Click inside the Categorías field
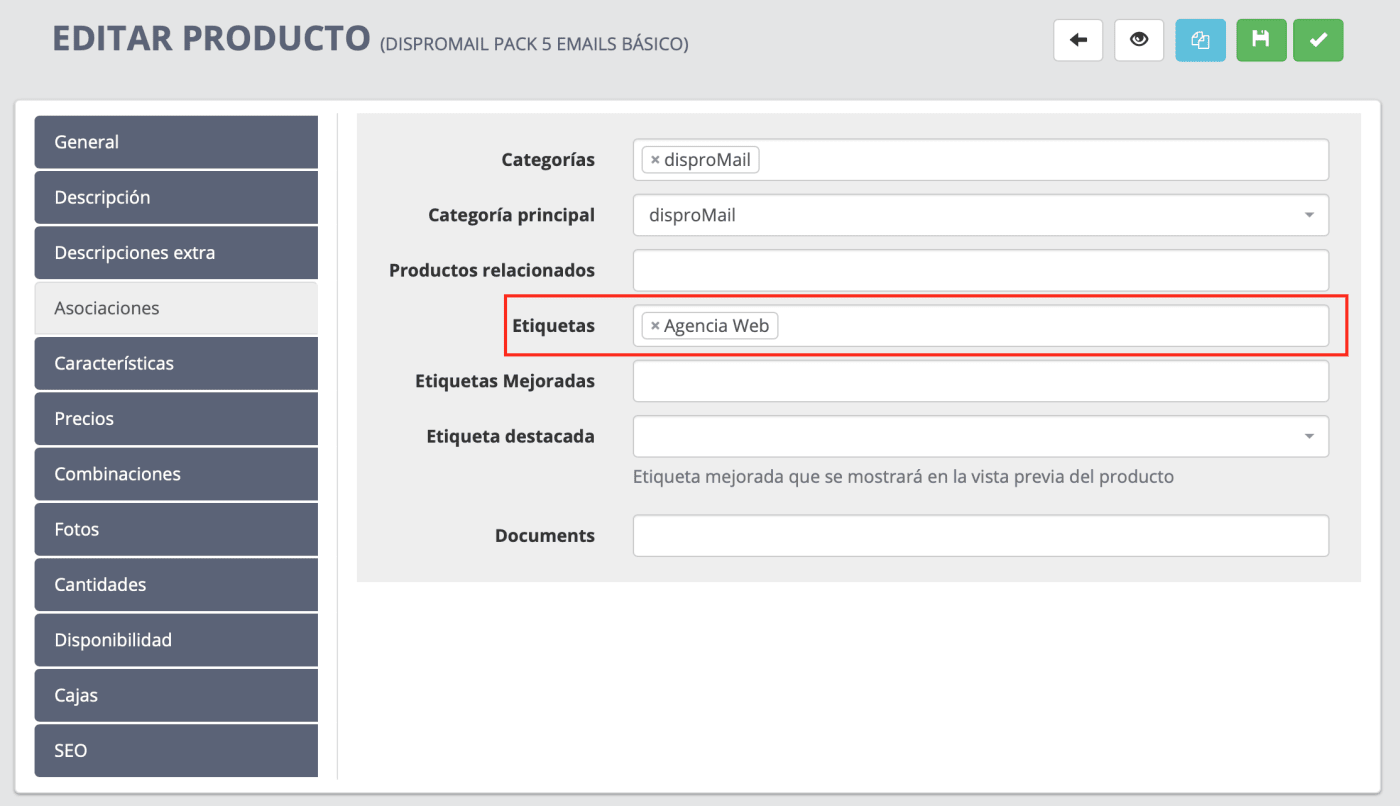Image resolution: width=1400 pixels, height=806 pixels. (x=981, y=160)
